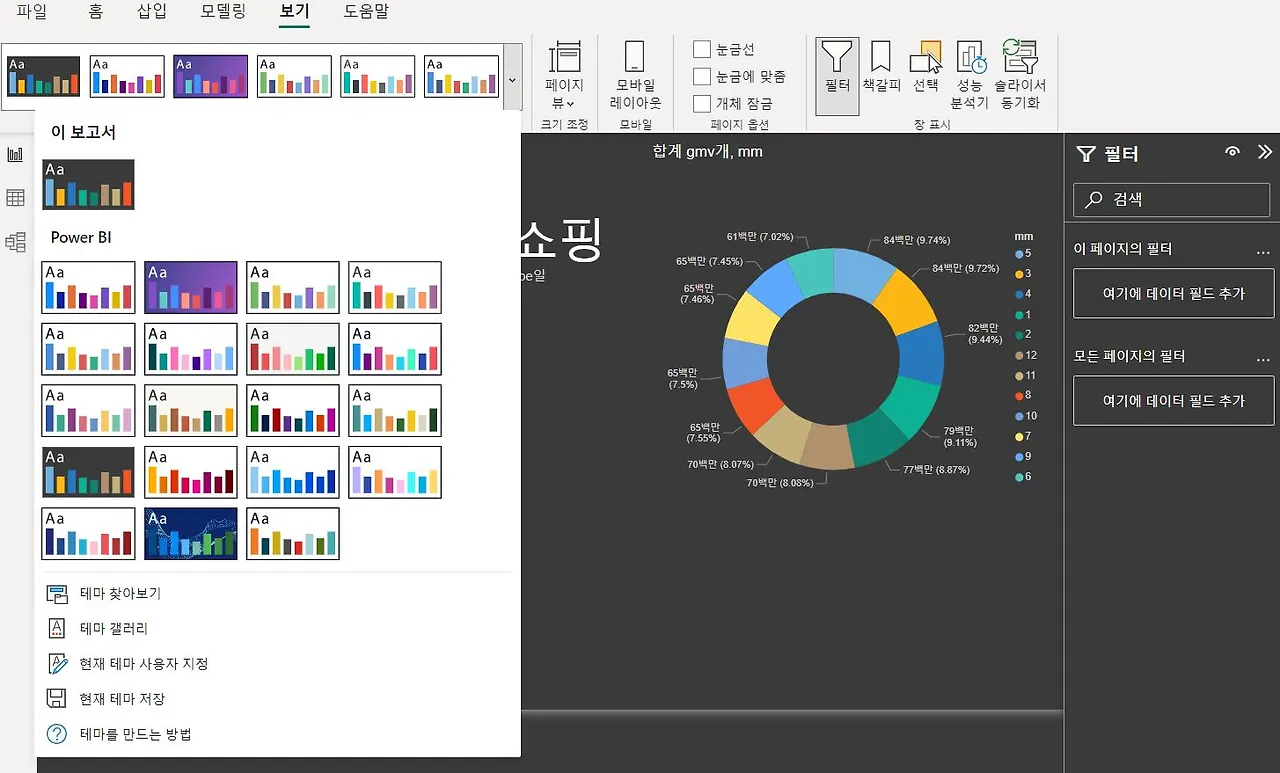
Task: Open the 선택 selection pane
Action: [926, 68]
